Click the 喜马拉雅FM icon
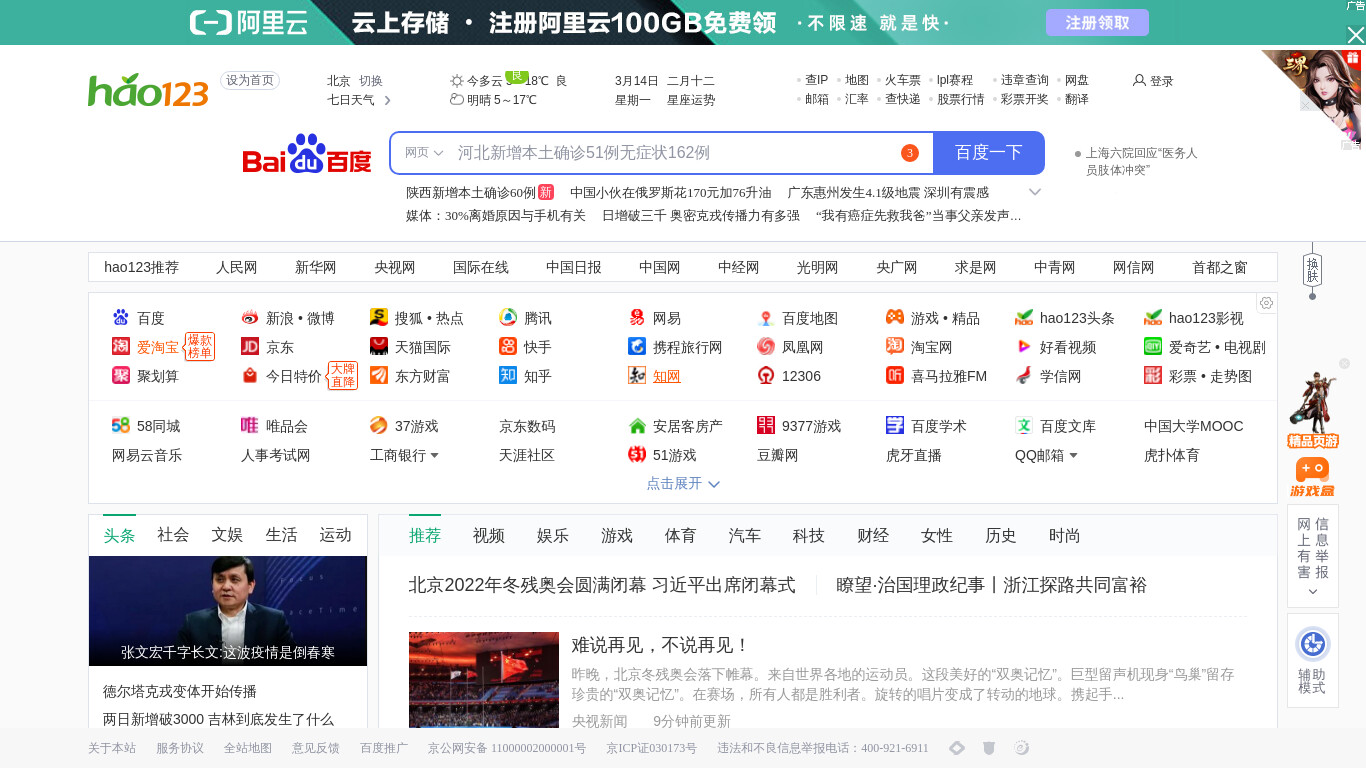 click(895, 376)
